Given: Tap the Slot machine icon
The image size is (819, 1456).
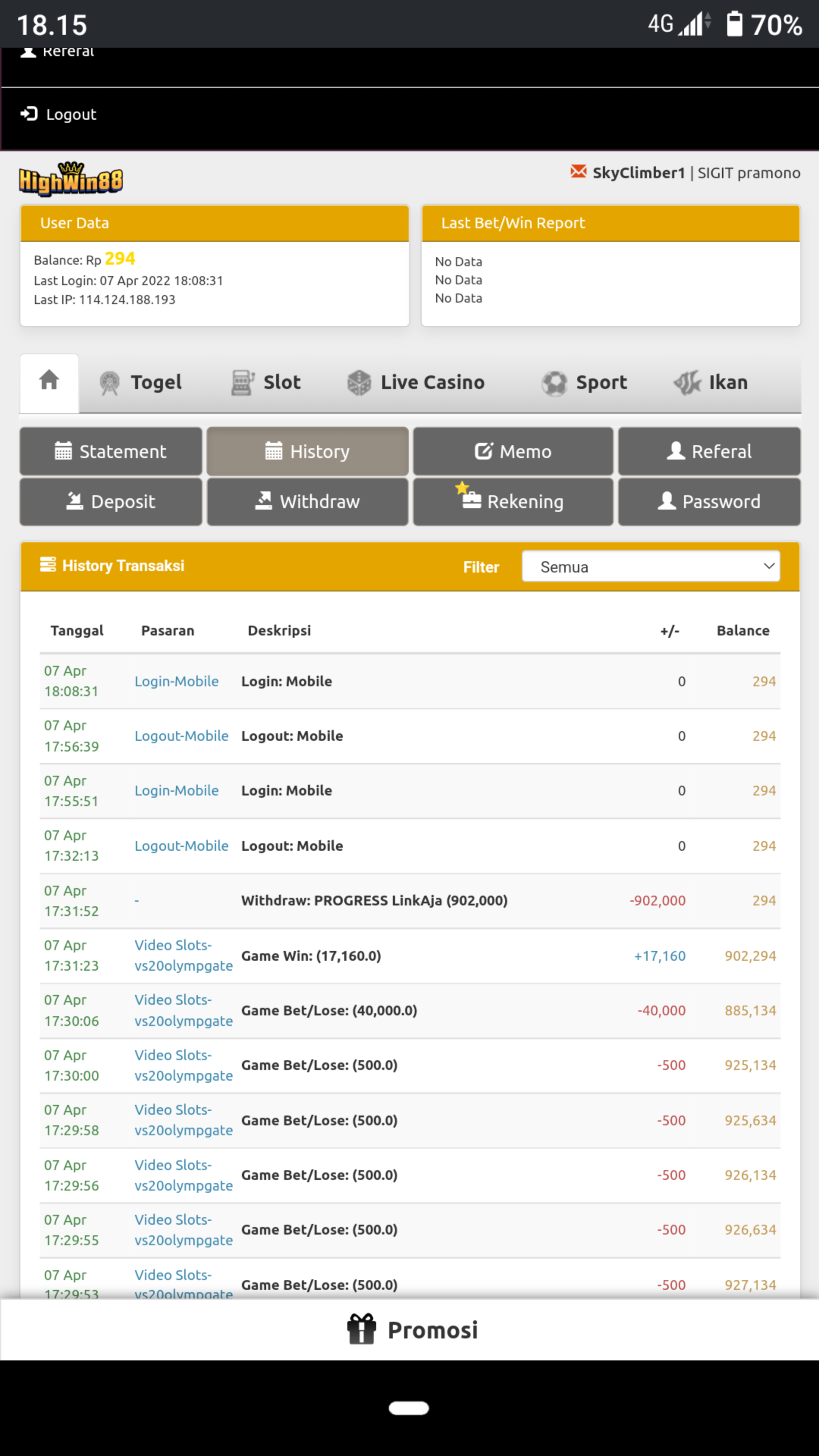Looking at the screenshot, I should click(x=243, y=383).
